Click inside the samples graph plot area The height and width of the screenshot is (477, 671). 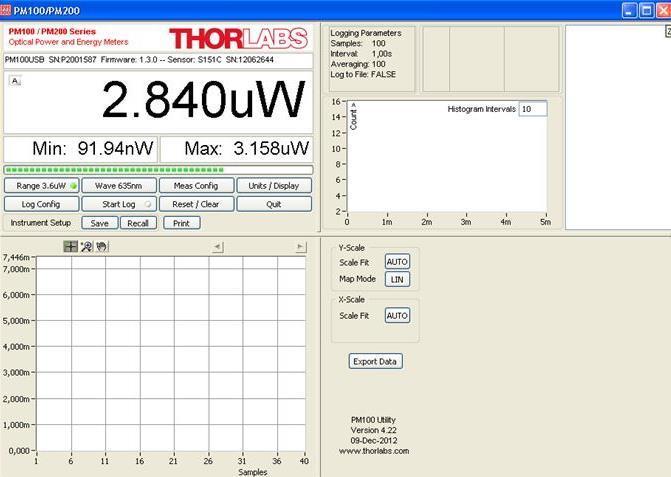point(171,353)
